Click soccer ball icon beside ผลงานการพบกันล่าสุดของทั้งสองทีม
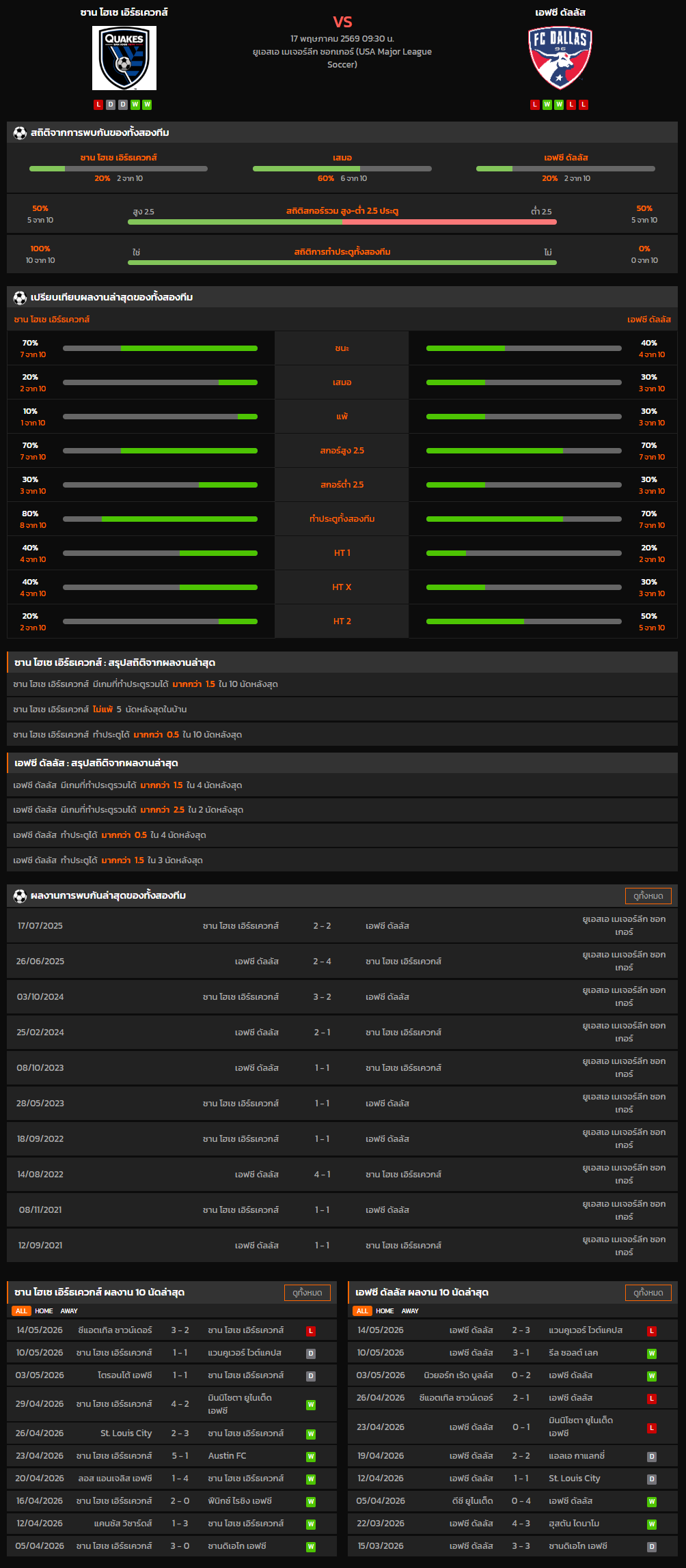The width and height of the screenshot is (686, 1568). 20,895
